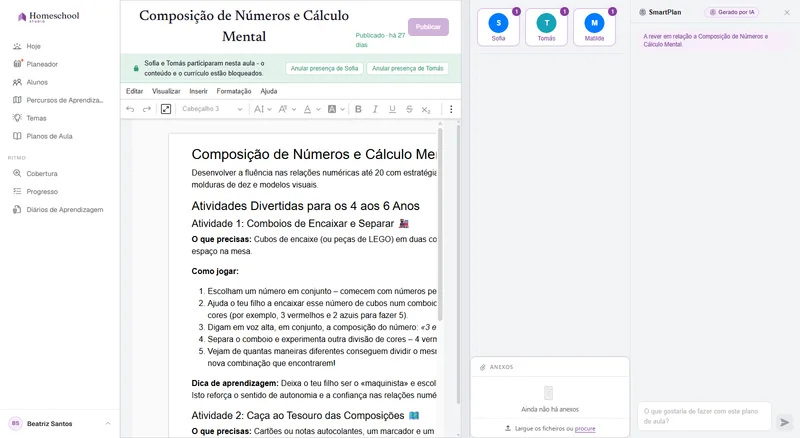Open the Progresso view
The image size is (800, 438).
tap(42, 191)
